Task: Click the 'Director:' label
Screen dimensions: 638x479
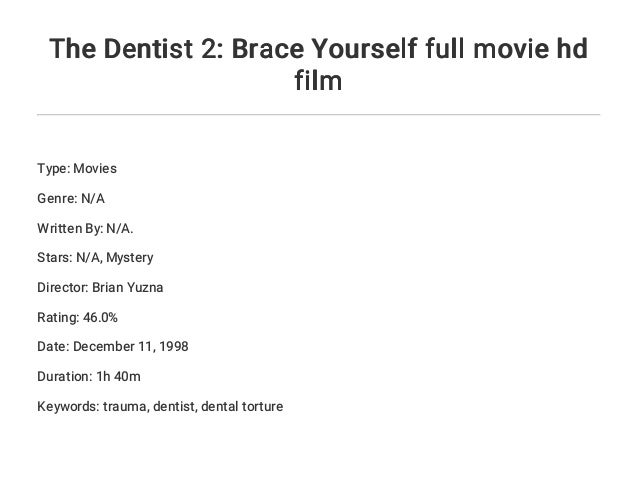Action: coord(63,287)
